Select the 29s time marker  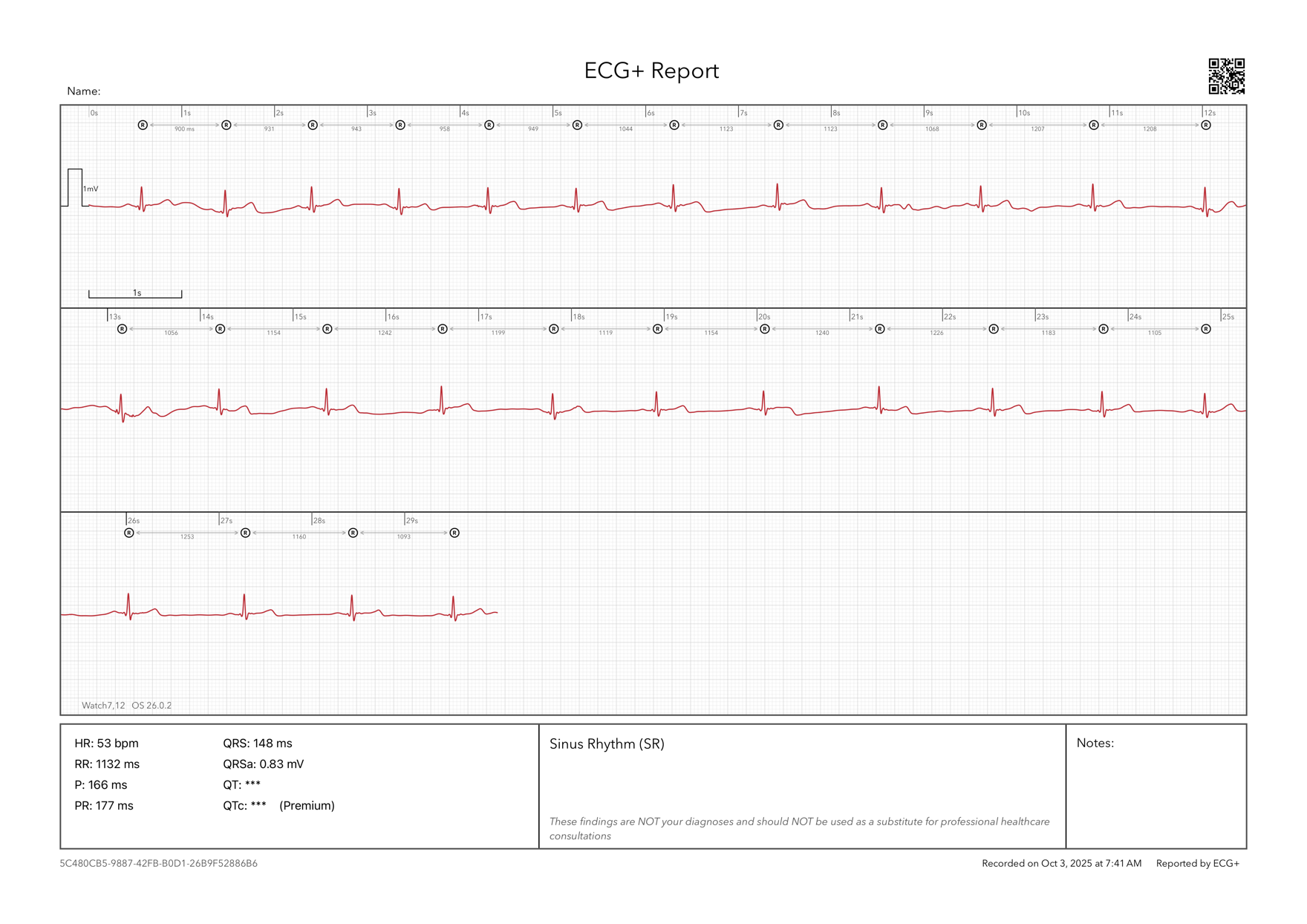pyautogui.click(x=412, y=521)
